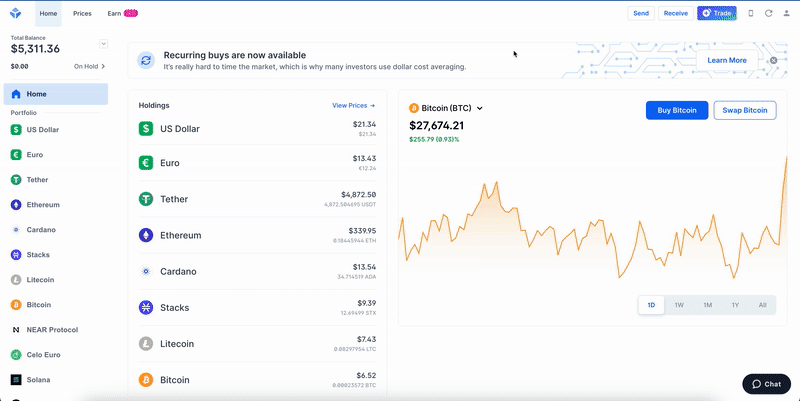The height and width of the screenshot is (401, 800).
Task: Select the 1W chart time range
Action: click(x=679, y=305)
